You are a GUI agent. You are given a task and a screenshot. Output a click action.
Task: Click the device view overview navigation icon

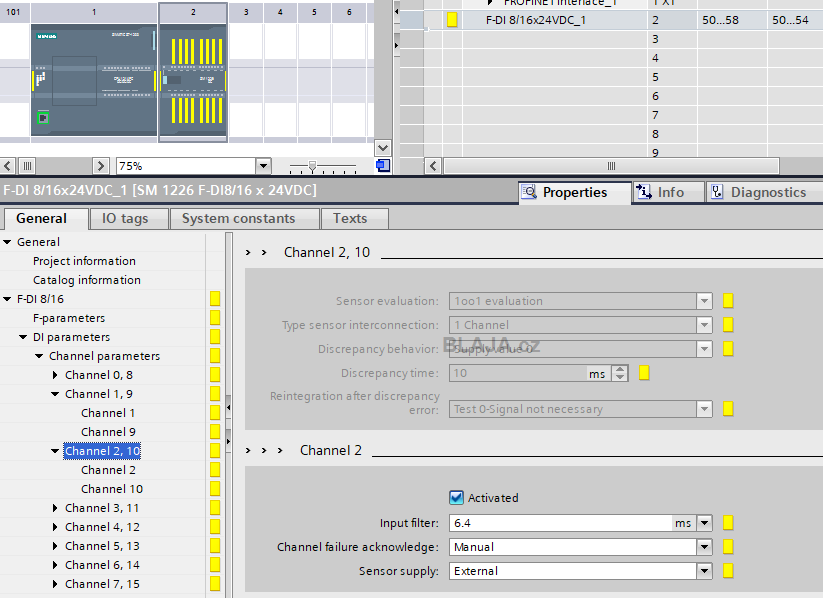pos(383,166)
